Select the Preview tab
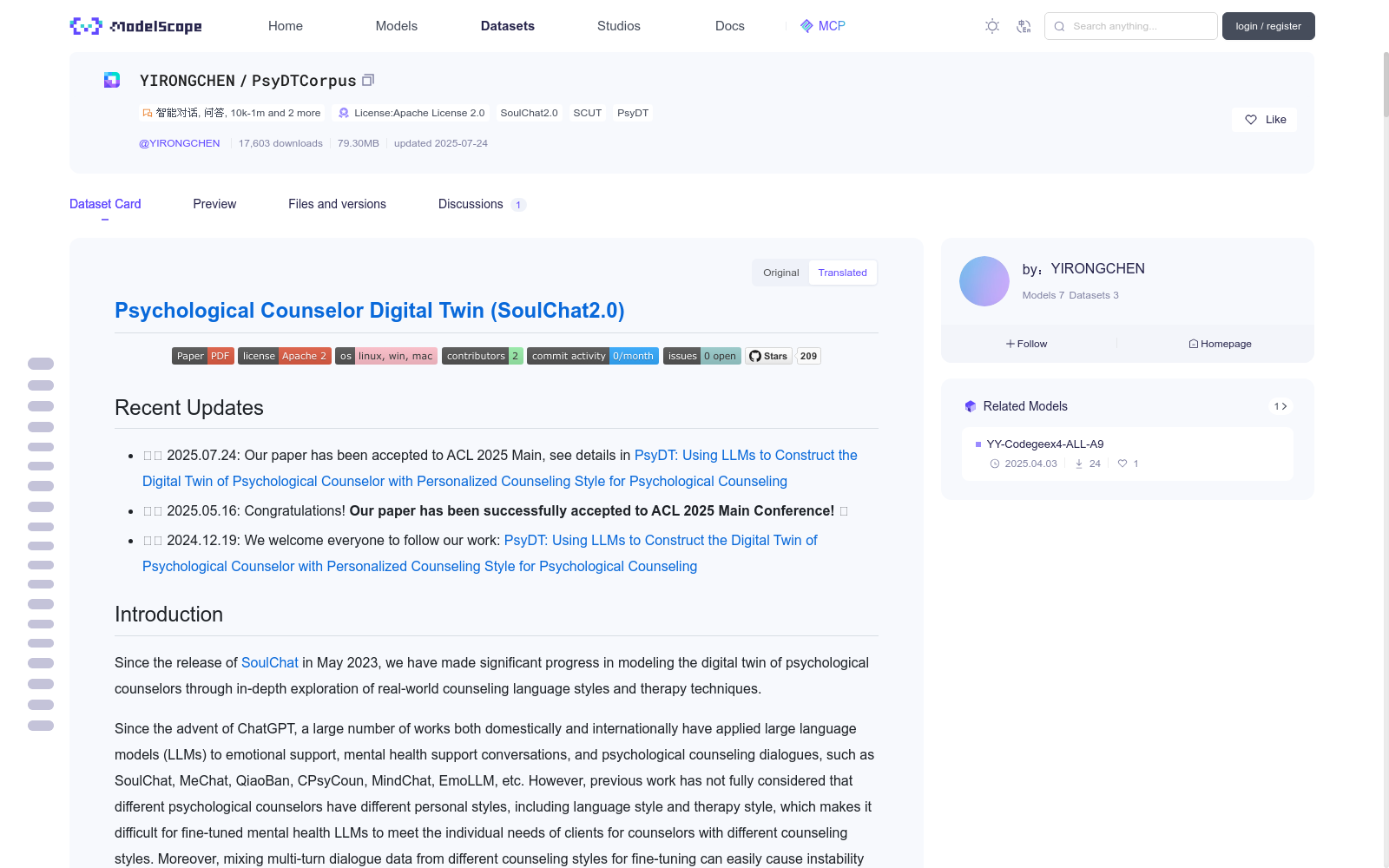This screenshot has width=1389, height=868. pos(214,204)
